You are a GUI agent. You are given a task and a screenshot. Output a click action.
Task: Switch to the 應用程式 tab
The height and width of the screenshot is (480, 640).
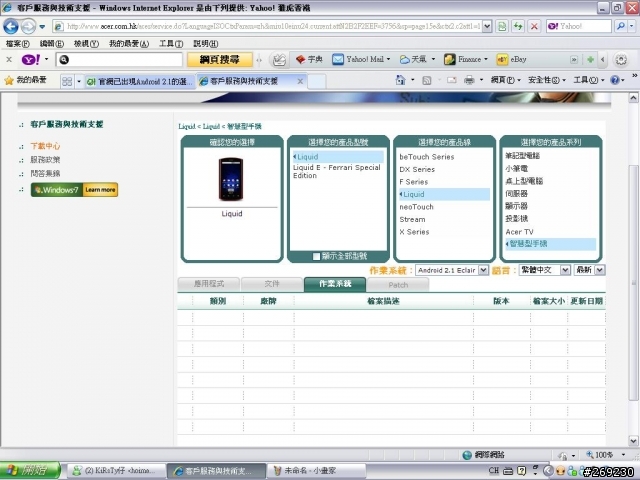tap(209, 284)
